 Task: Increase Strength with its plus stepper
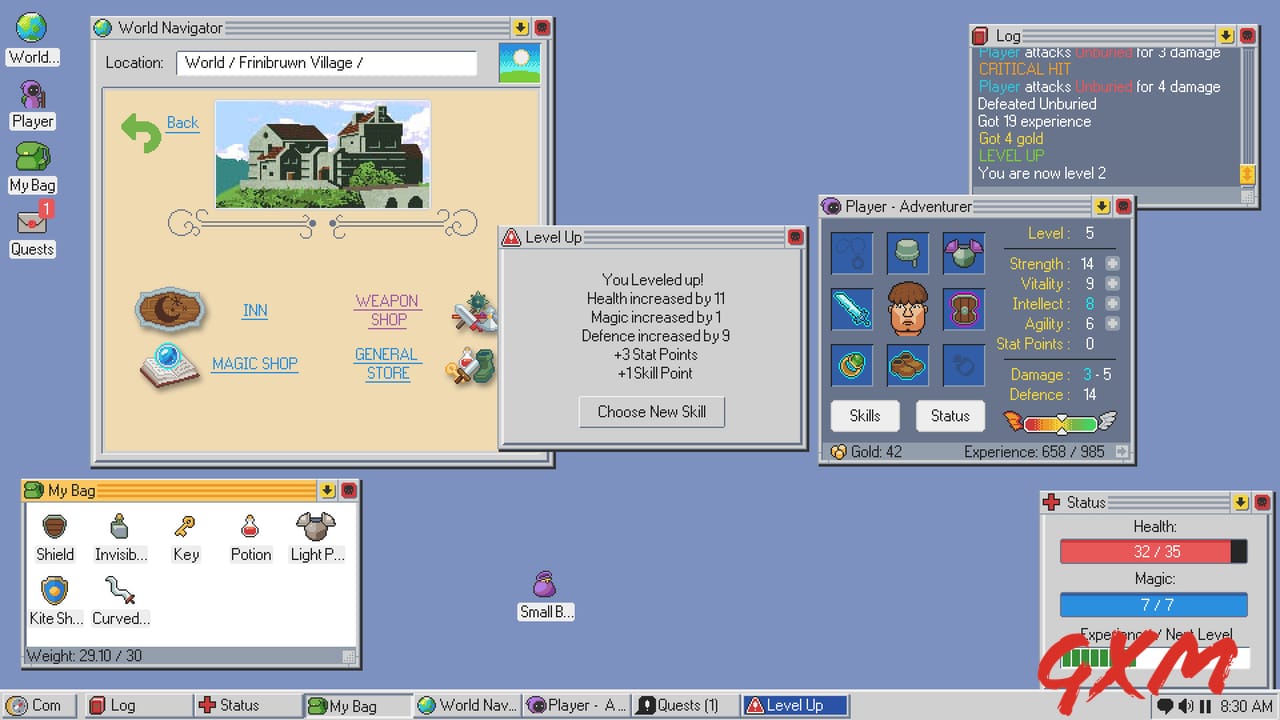tap(1114, 263)
